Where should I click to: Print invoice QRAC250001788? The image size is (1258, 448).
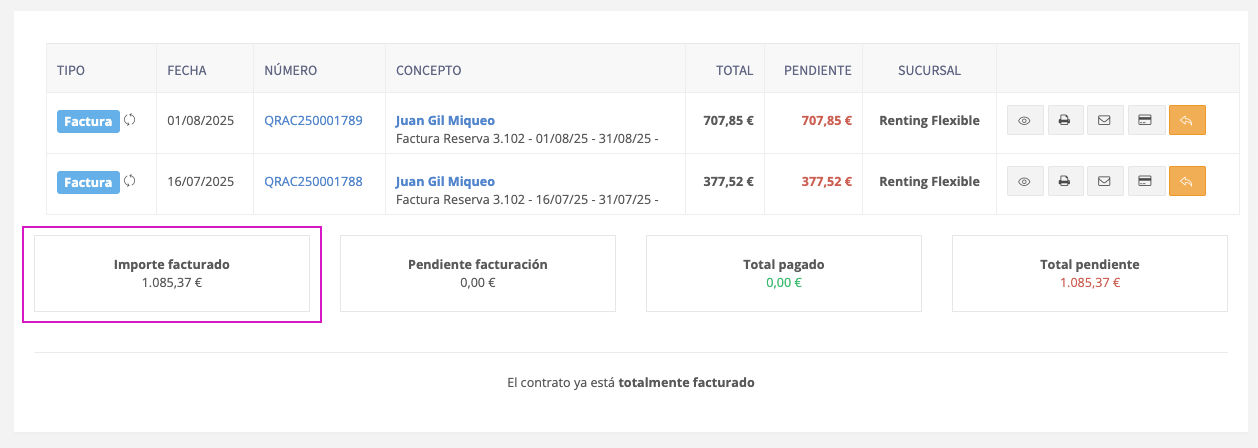pyautogui.click(x=1065, y=181)
